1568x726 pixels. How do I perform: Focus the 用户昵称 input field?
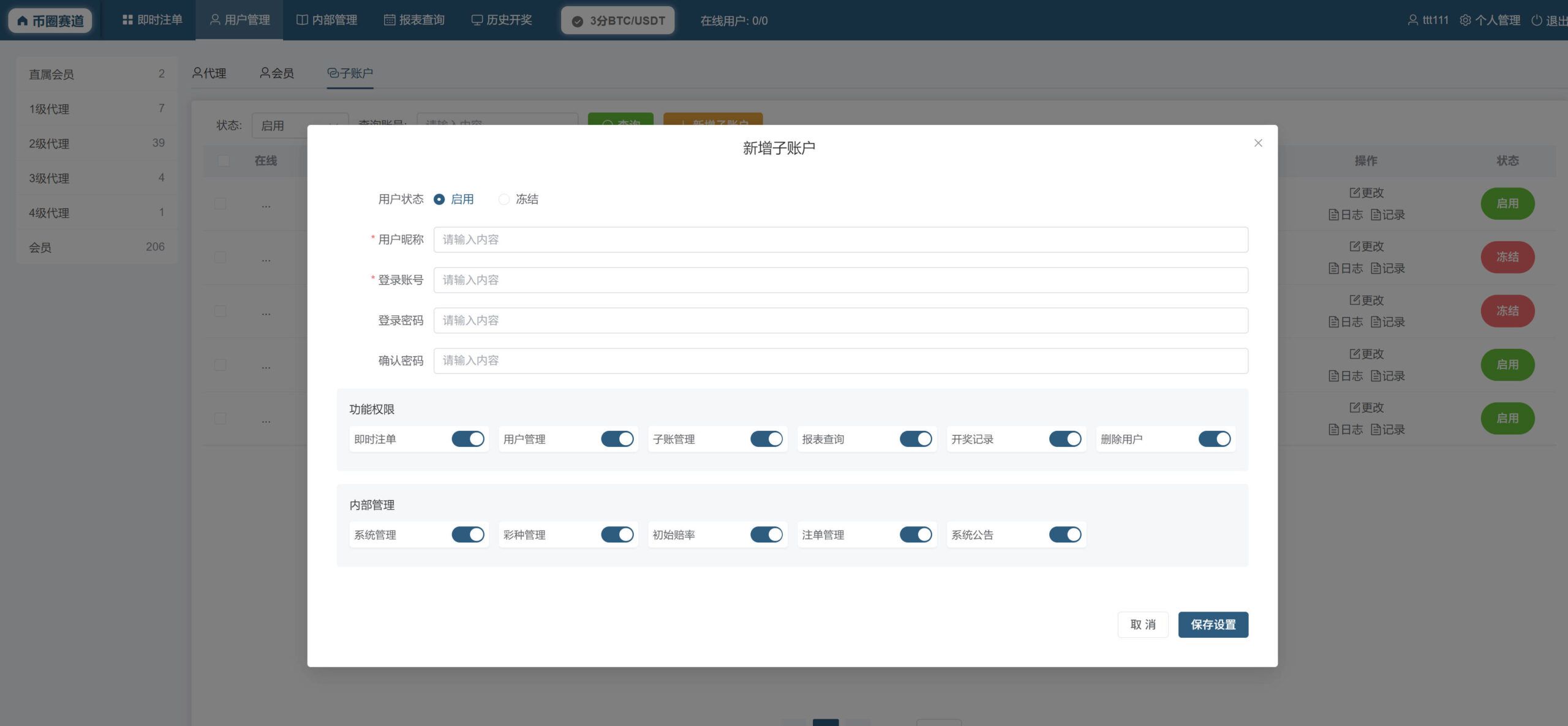840,239
